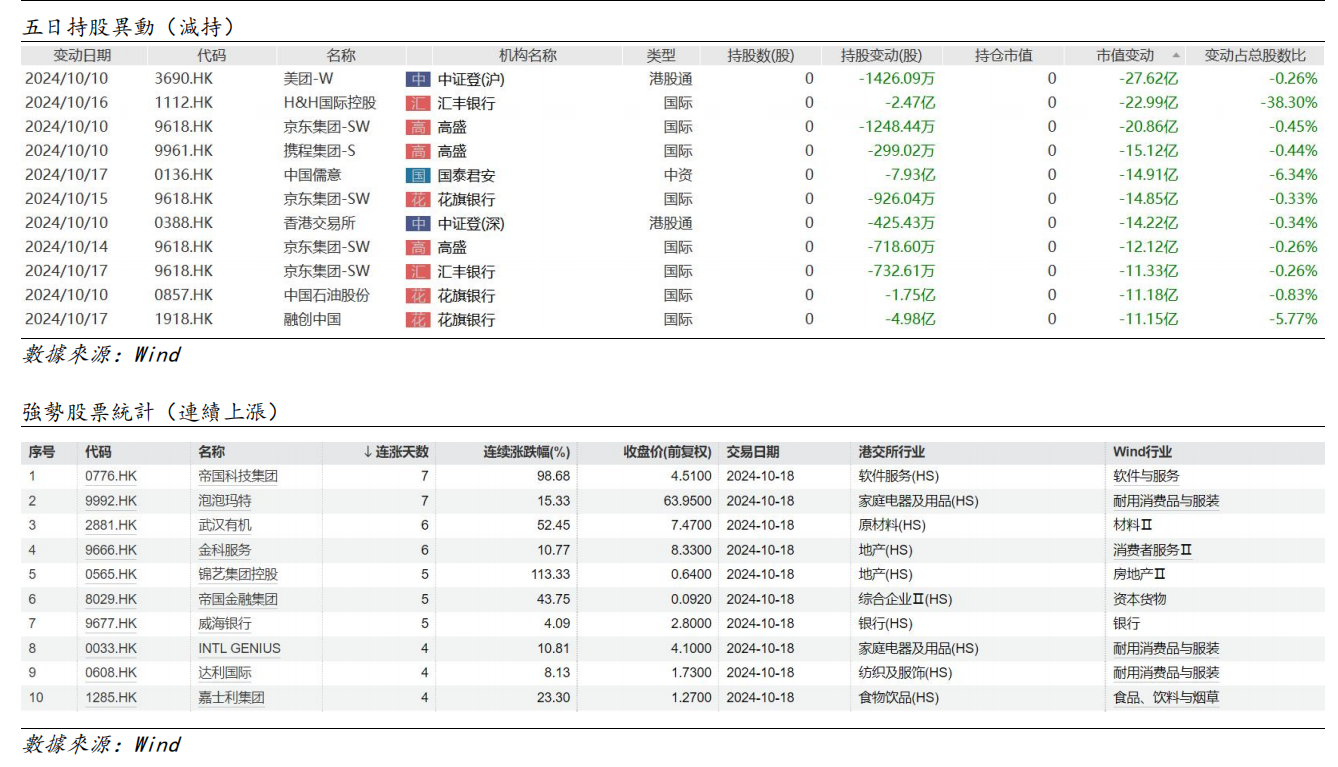Open stock code 1285.HK link

point(111,698)
